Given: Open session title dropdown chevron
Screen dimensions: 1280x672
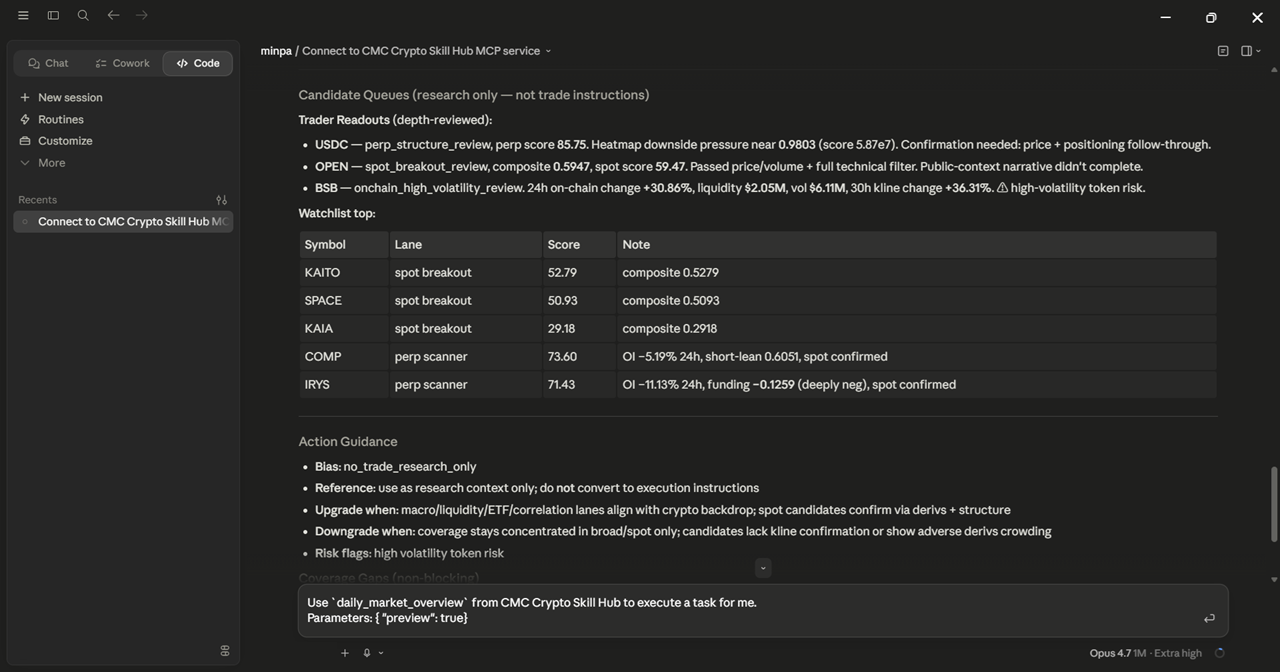Looking at the screenshot, I should [x=548, y=51].
